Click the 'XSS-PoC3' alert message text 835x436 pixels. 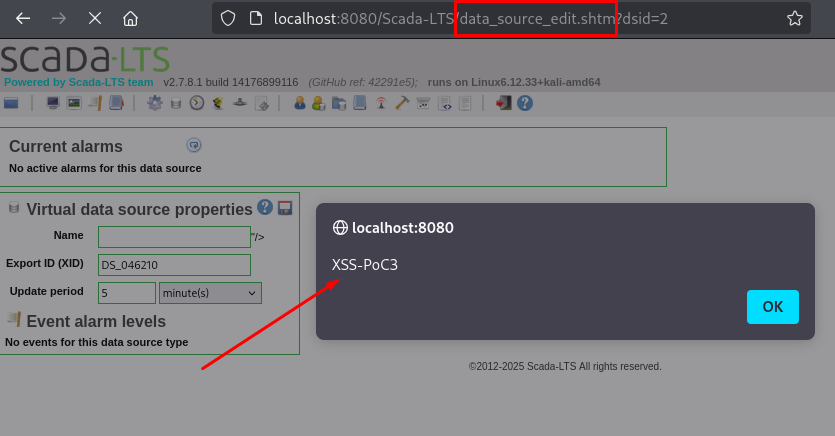tap(365, 265)
